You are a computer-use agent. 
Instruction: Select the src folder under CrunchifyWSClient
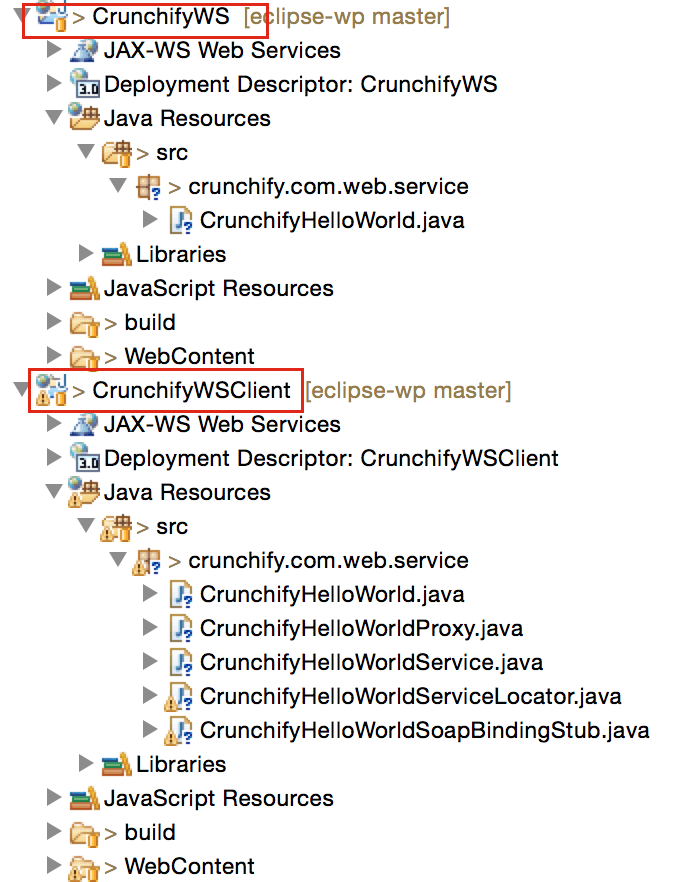point(171,526)
